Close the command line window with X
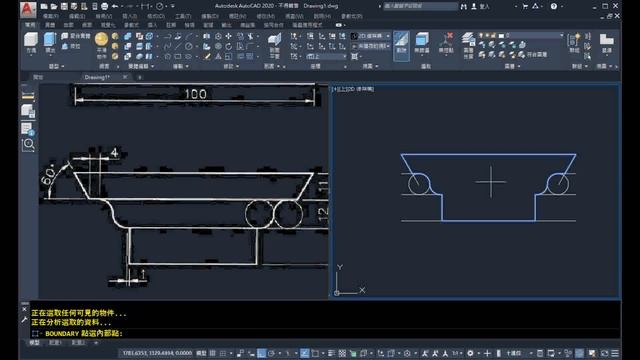The image size is (640, 360). (x=24, y=309)
